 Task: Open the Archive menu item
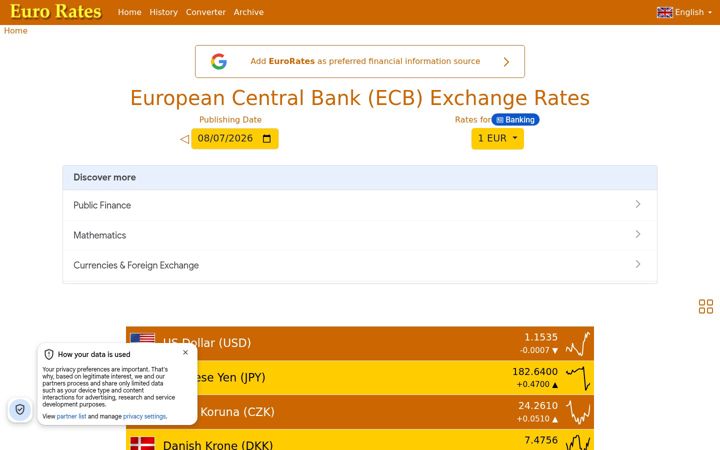[x=248, y=12]
